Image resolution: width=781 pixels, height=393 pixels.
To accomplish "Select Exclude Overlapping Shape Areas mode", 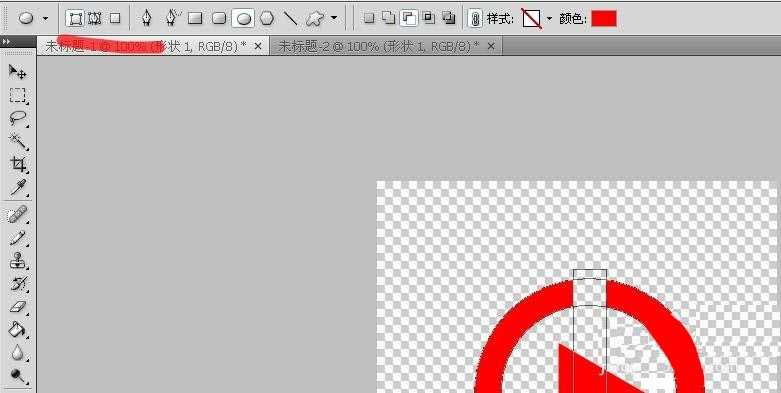I will pyautogui.click(x=449, y=19).
